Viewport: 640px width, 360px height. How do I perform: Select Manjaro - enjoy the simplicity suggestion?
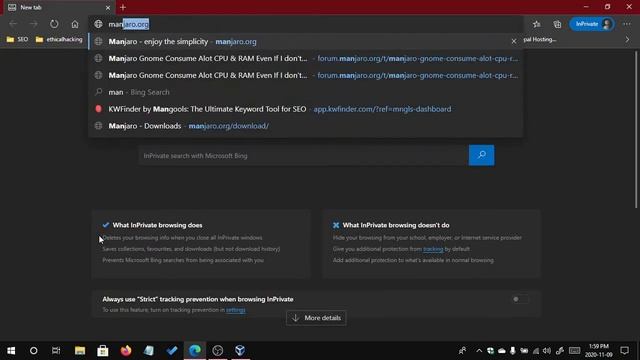pos(305,42)
